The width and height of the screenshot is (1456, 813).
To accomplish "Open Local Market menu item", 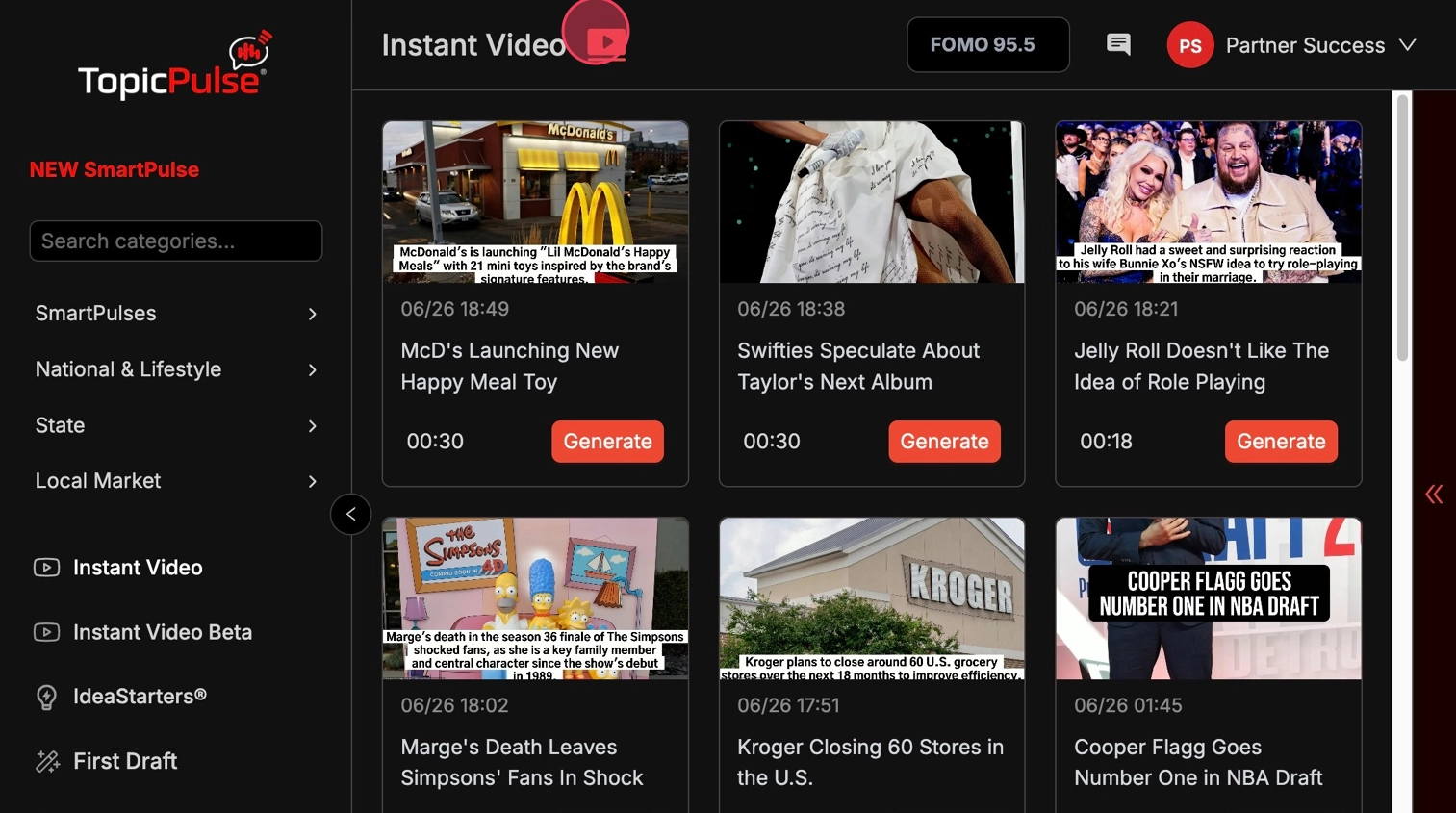I will (176, 481).
